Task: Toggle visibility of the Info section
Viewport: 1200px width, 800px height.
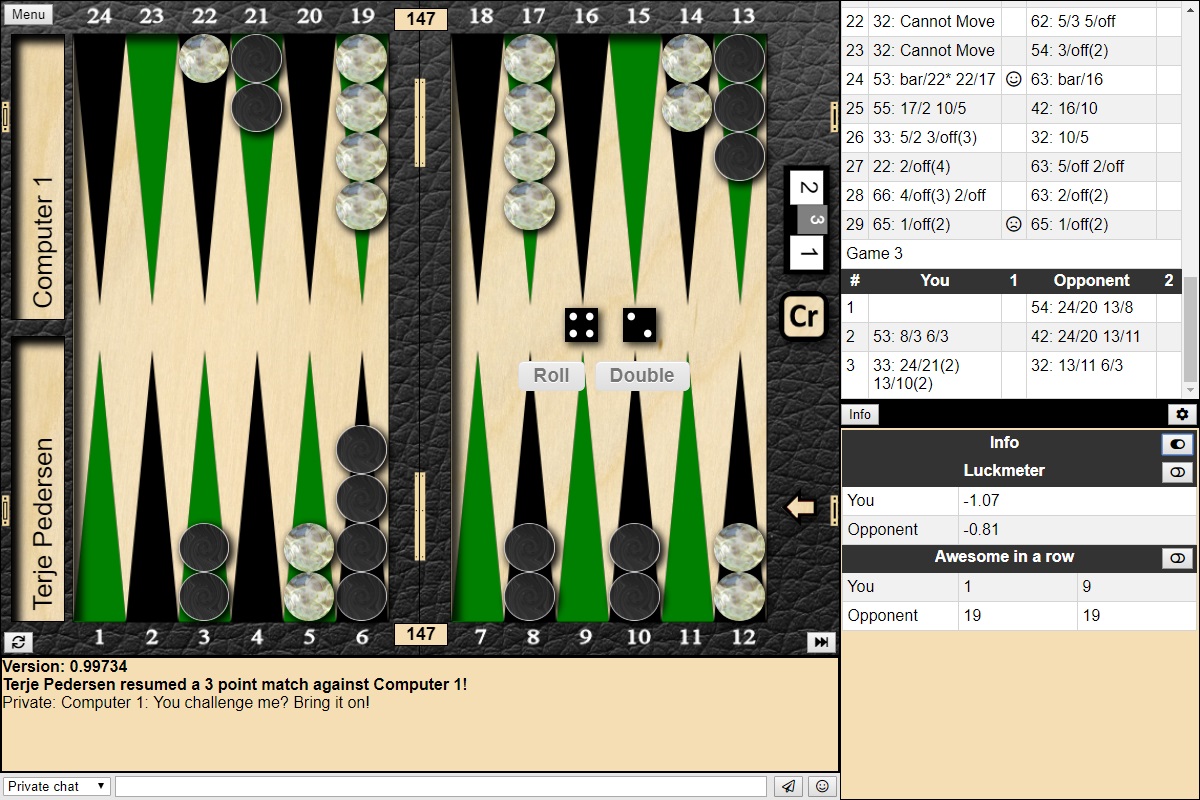Action: click(1177, 444)
